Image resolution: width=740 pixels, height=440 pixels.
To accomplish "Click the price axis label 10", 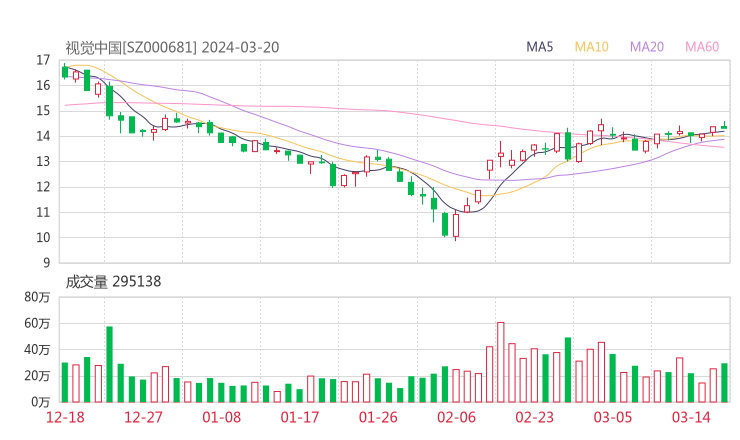I will tap(43, 238).
